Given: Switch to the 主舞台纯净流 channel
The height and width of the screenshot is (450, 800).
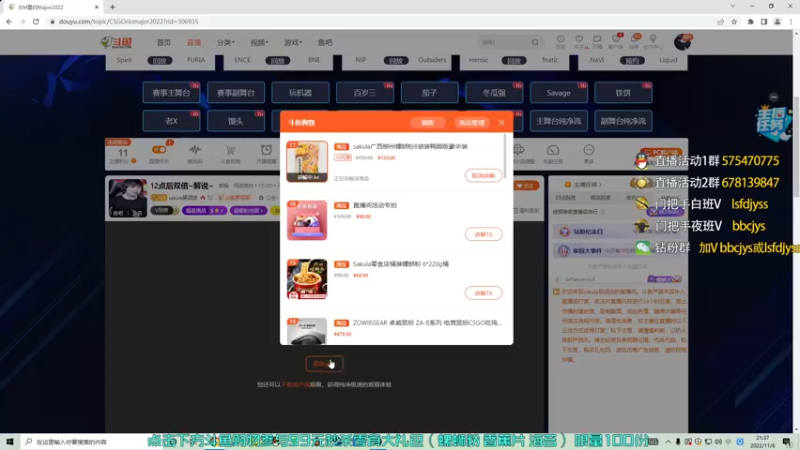Looking at the screenshot, I should point(559,121).
